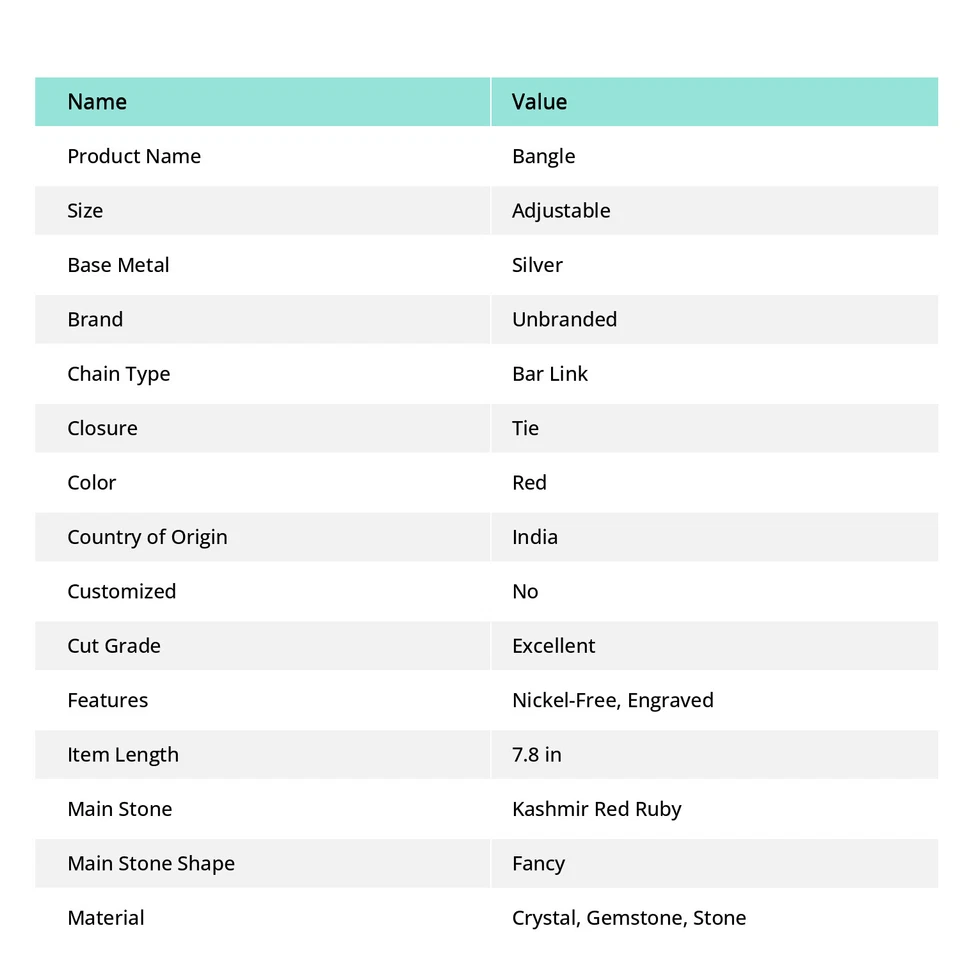The height and width of the screenshot is (960, 960).
Task: Click the Kashmir Red Ruby value
Action: 597,809
